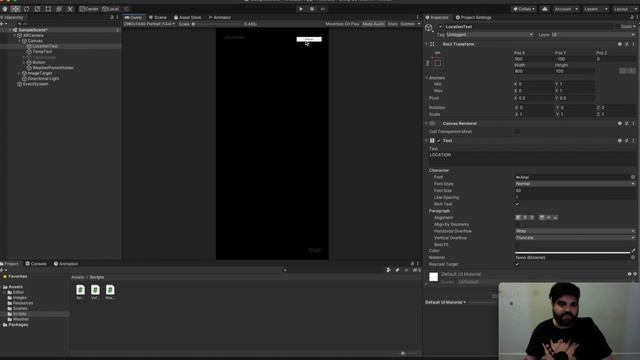Toggle LocationText active checkbox
The height and width of the screenshot is (360, 640).
point(440,27)
